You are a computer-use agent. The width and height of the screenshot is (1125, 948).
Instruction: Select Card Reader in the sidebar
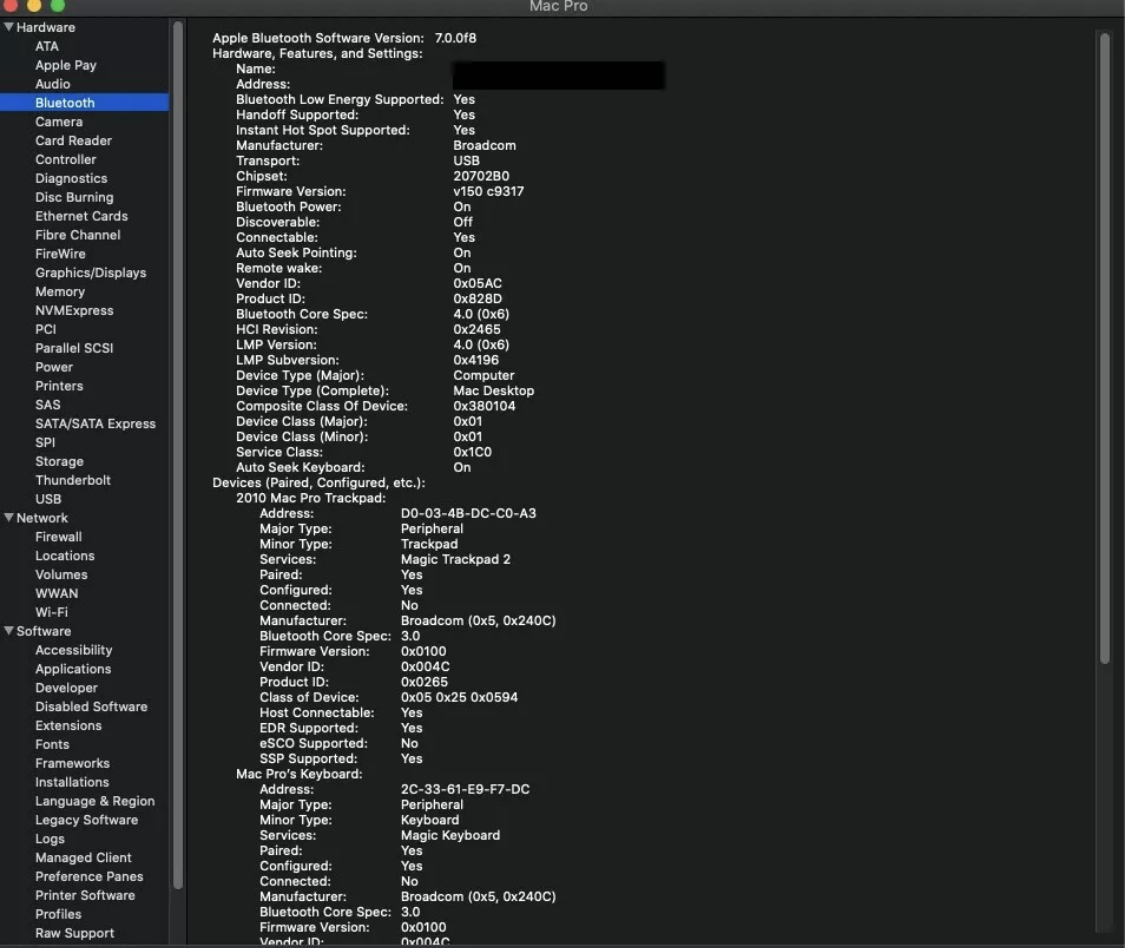pos(73,141)
